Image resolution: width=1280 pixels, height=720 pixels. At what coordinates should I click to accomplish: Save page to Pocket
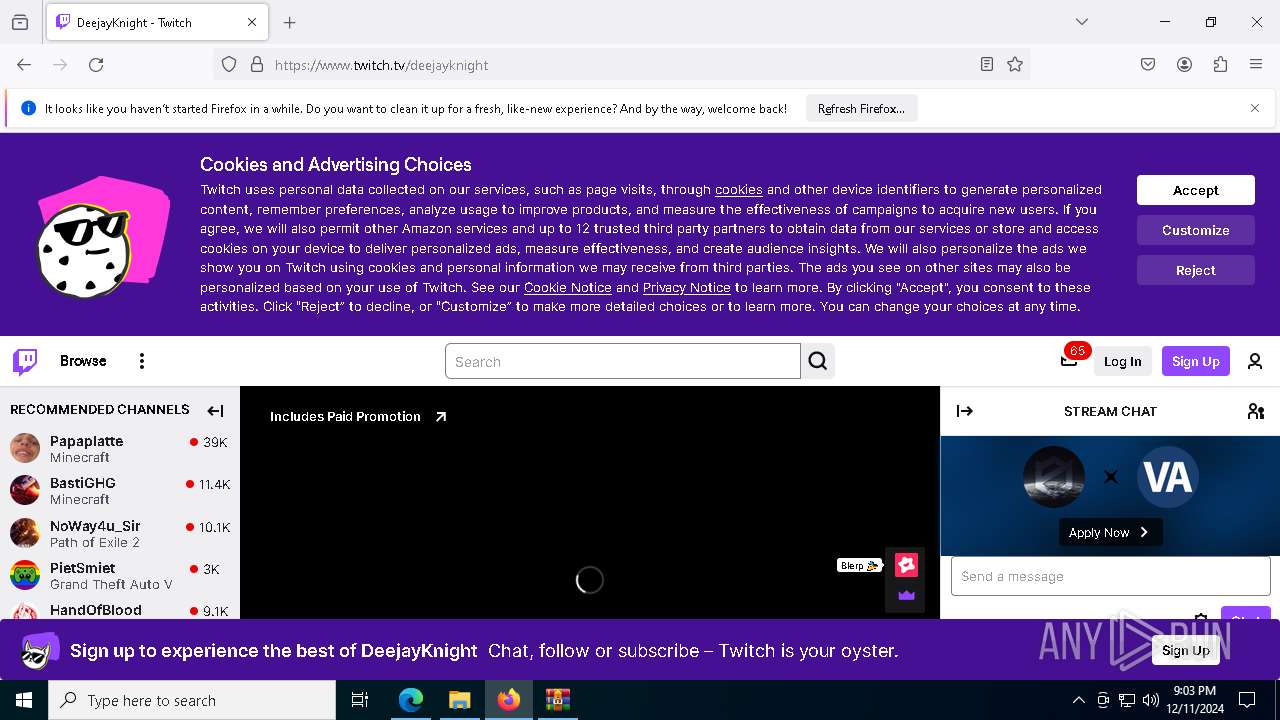point(1148,64)
